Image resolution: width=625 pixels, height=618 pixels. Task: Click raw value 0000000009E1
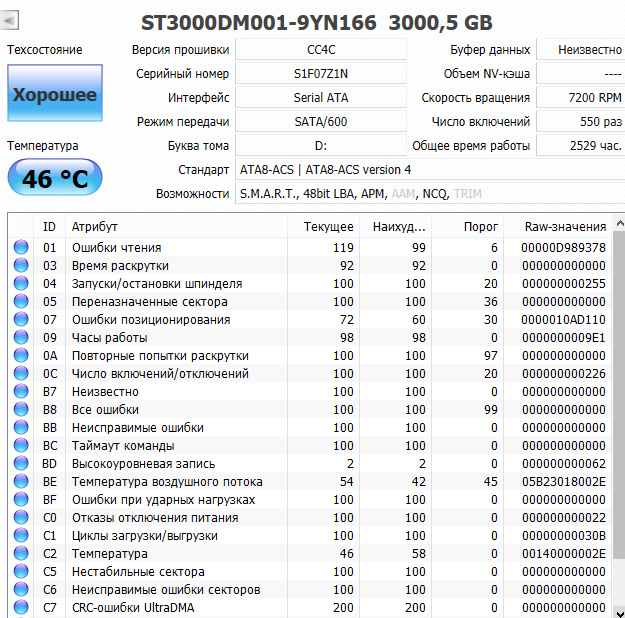[x=563, y=338]
